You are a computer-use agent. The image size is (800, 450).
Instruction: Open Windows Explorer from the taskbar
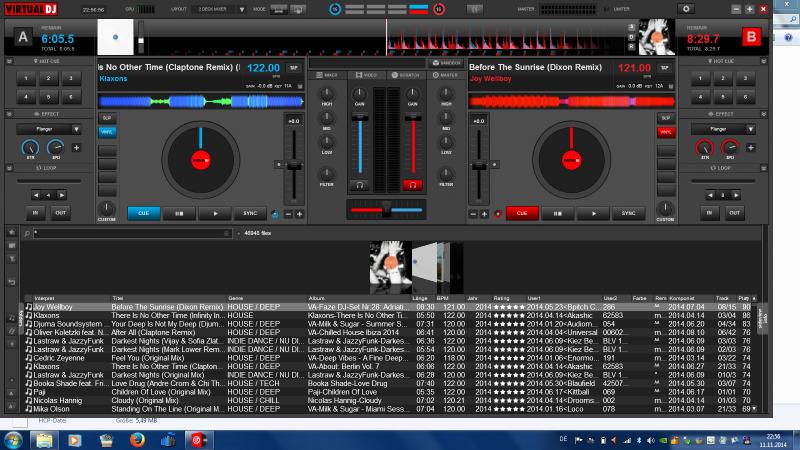coord(44,440)
